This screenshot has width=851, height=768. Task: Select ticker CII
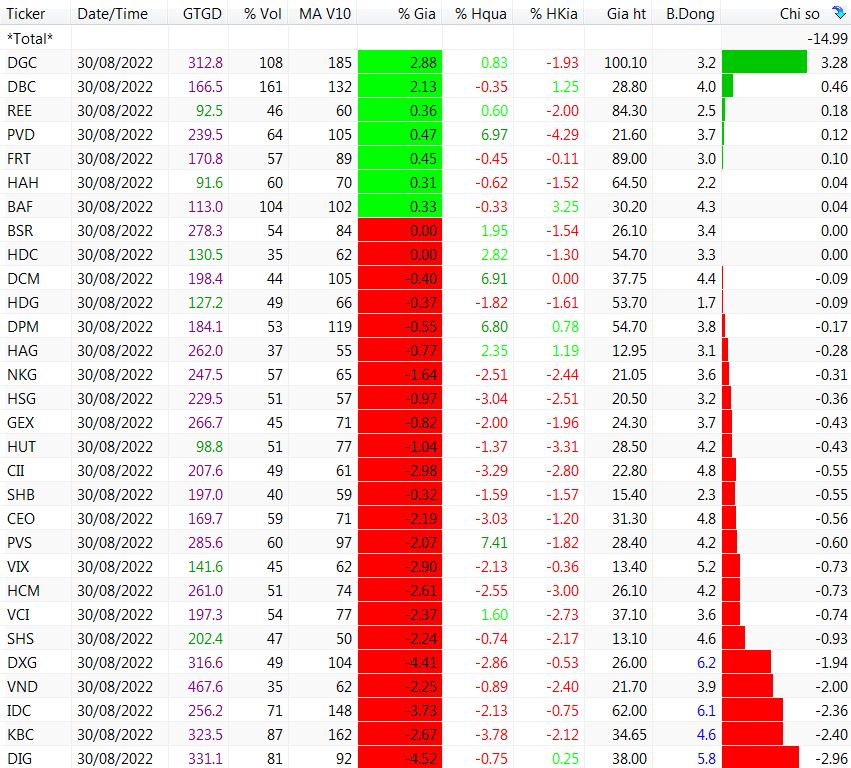(x=16, y=471)
